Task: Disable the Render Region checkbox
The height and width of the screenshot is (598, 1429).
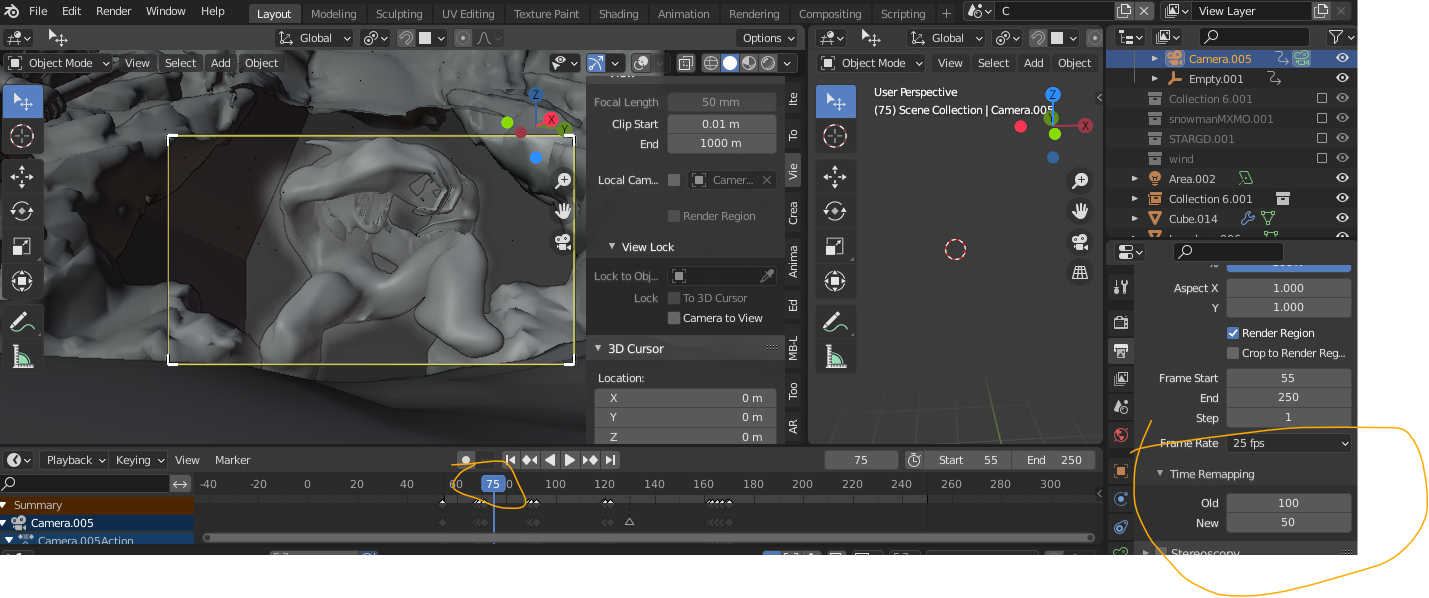Action: [1234, 332]
